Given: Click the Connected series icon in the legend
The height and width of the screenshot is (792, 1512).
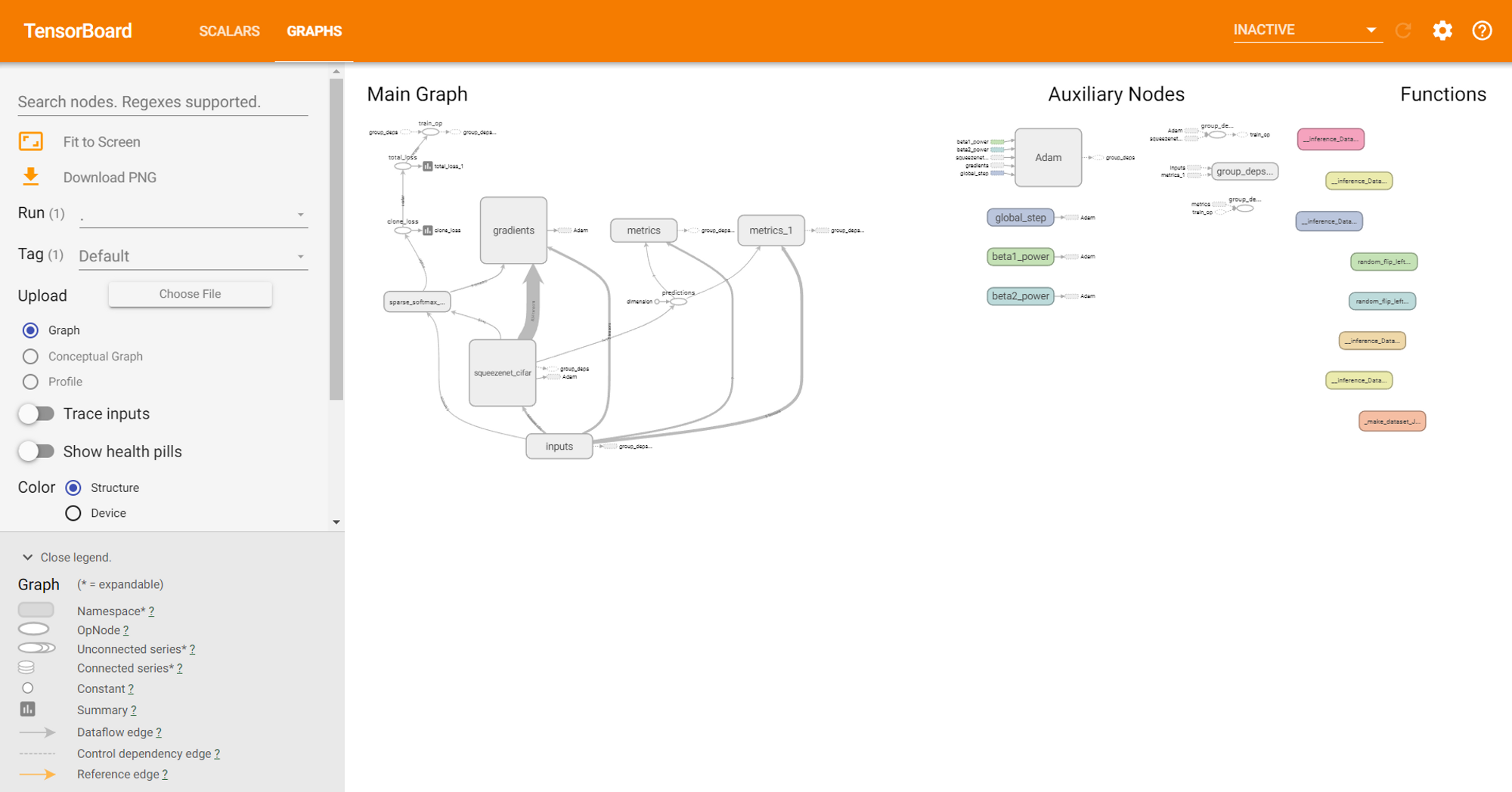Looking at the screenshot, I should pos(28,667).
